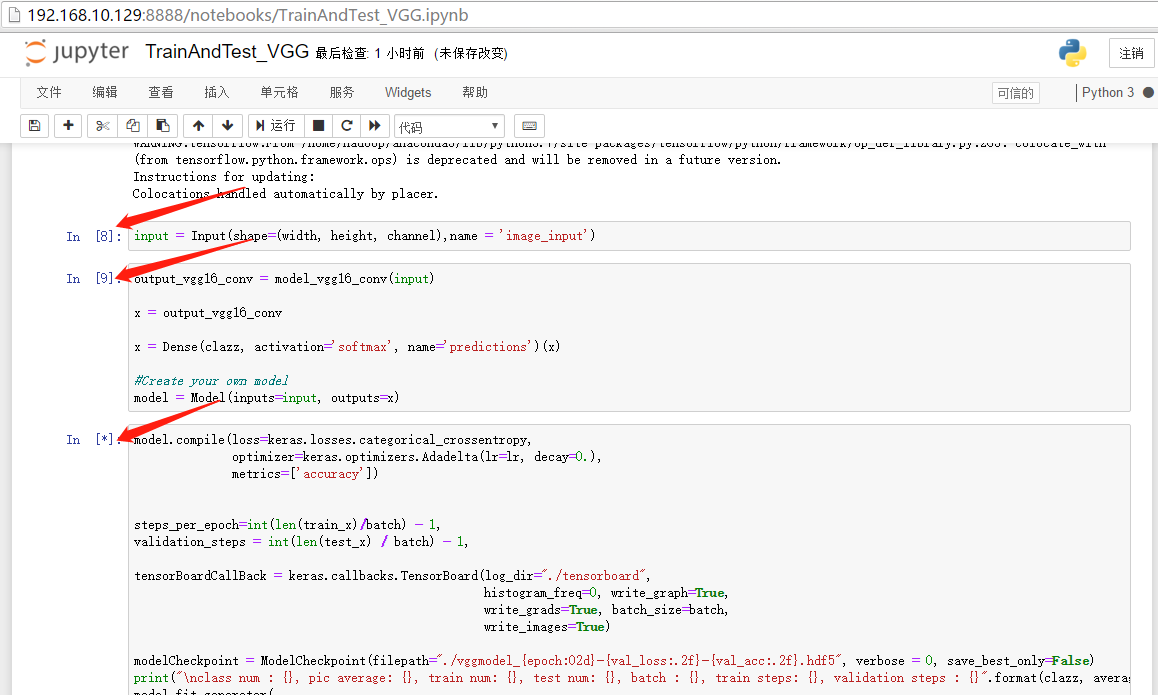Click the optimizer Adadelta line
Screen dimensions: 1158x695
[x=417, y=456]
